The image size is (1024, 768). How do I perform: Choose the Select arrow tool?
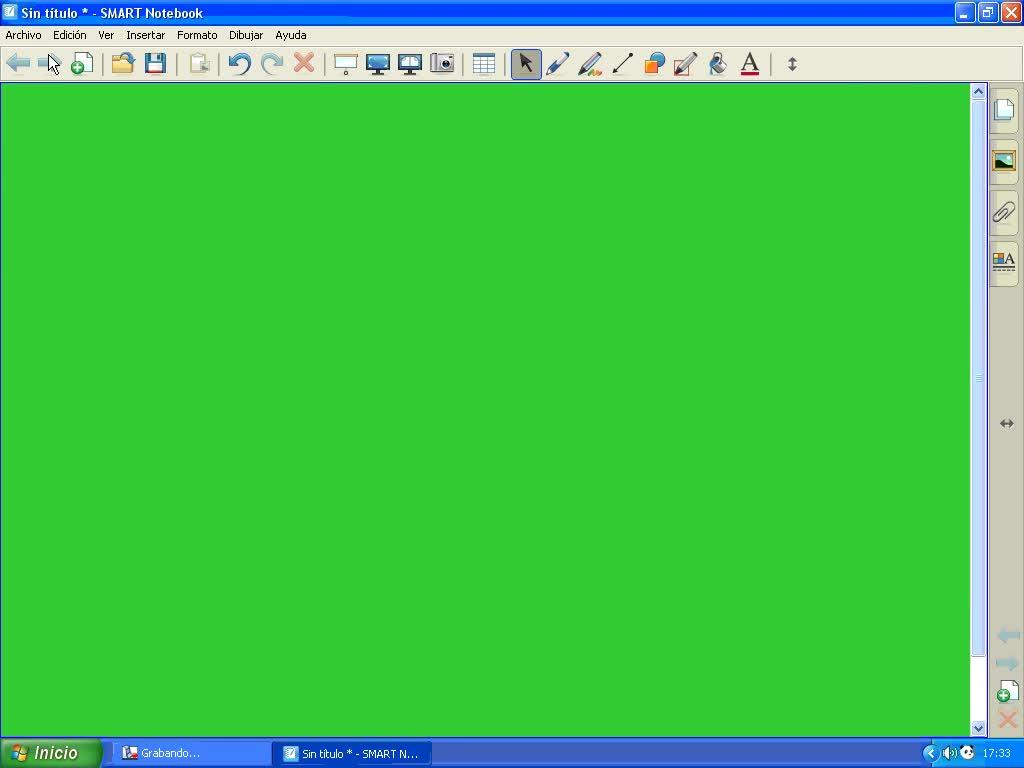(526, 64)
